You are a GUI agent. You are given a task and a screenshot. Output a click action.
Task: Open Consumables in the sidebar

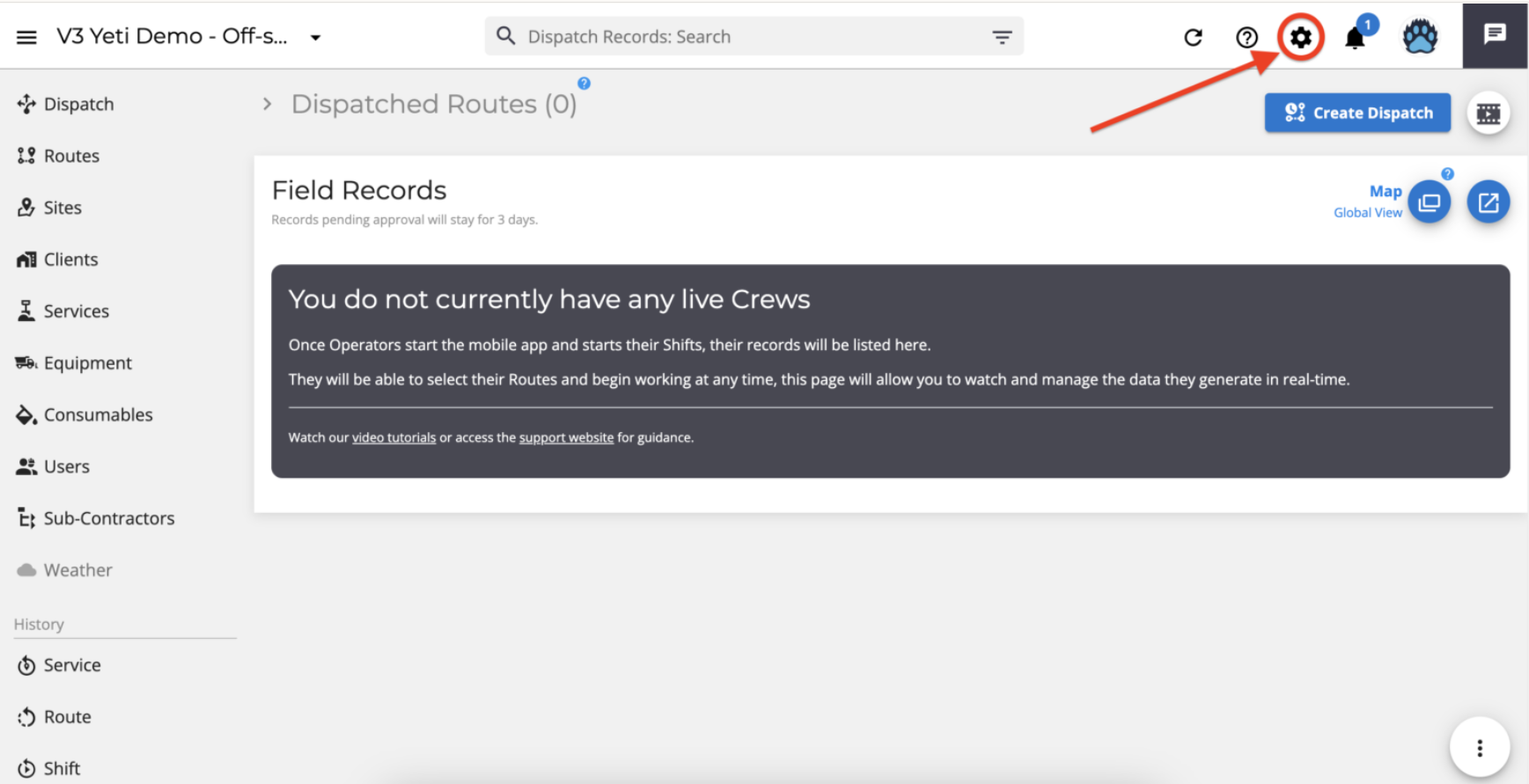85,414
